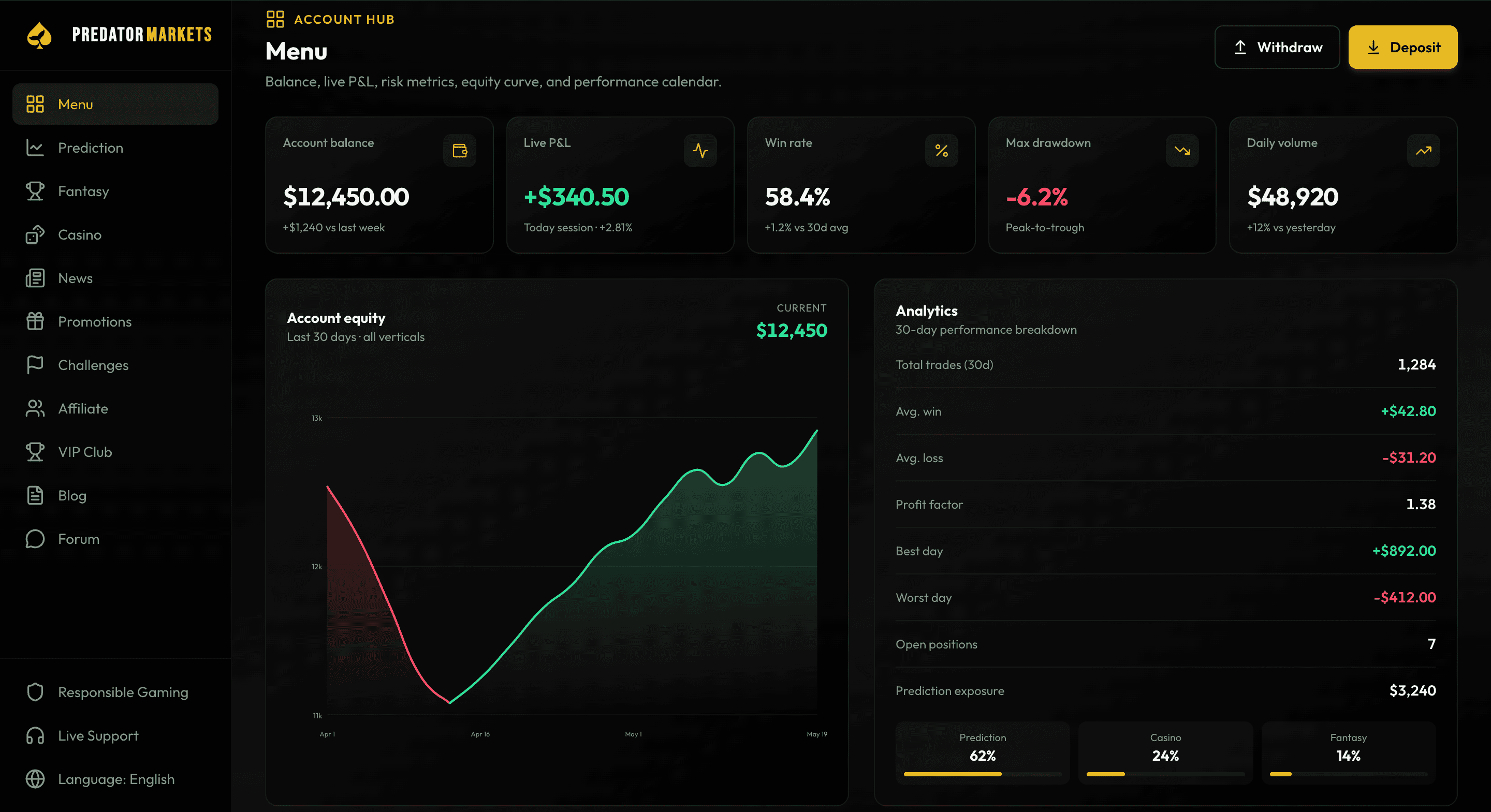
Task: Open the News page
Action: pyautogui.click(x=115, y=278)
